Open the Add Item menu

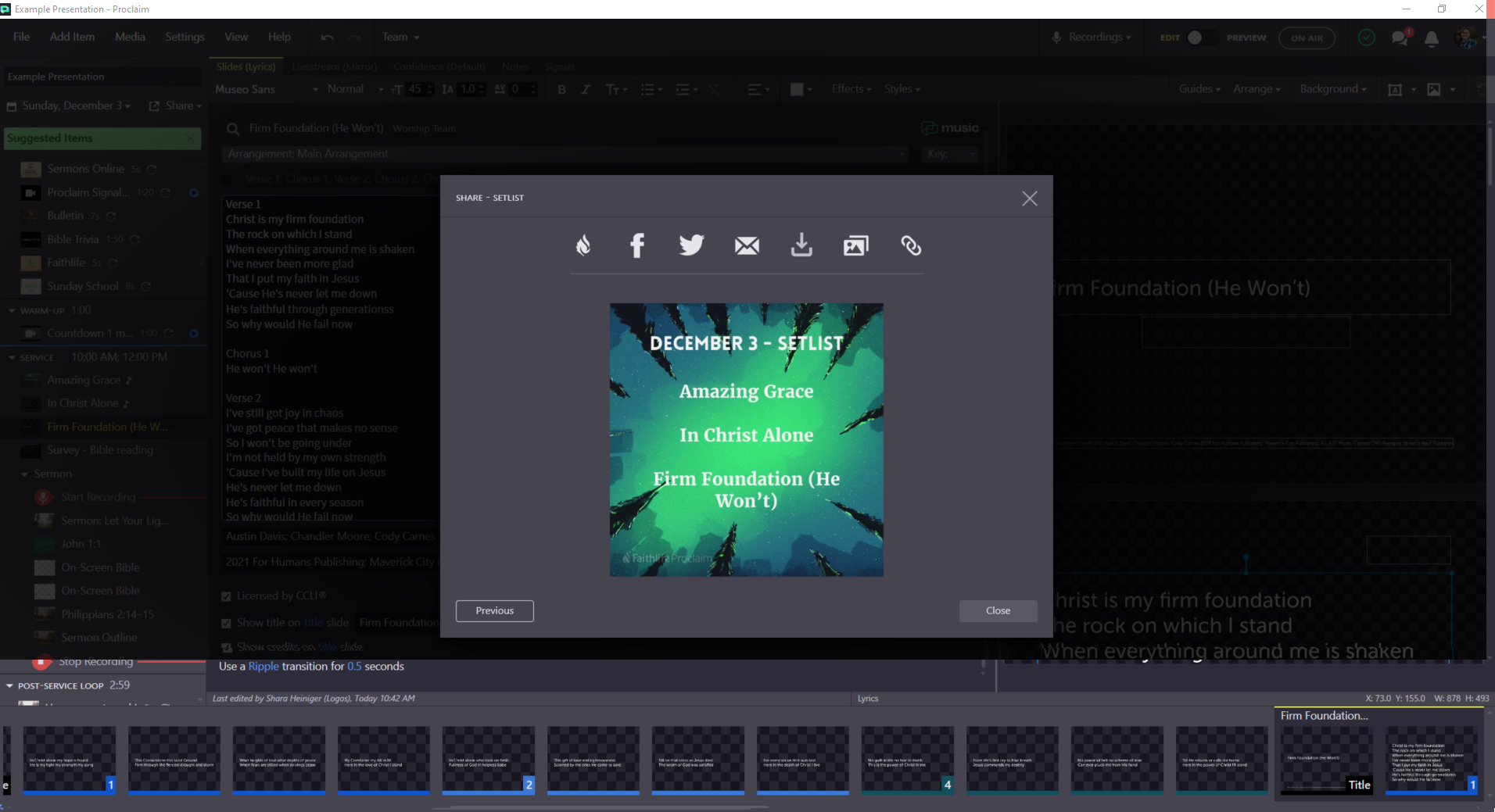click(72, 37)
